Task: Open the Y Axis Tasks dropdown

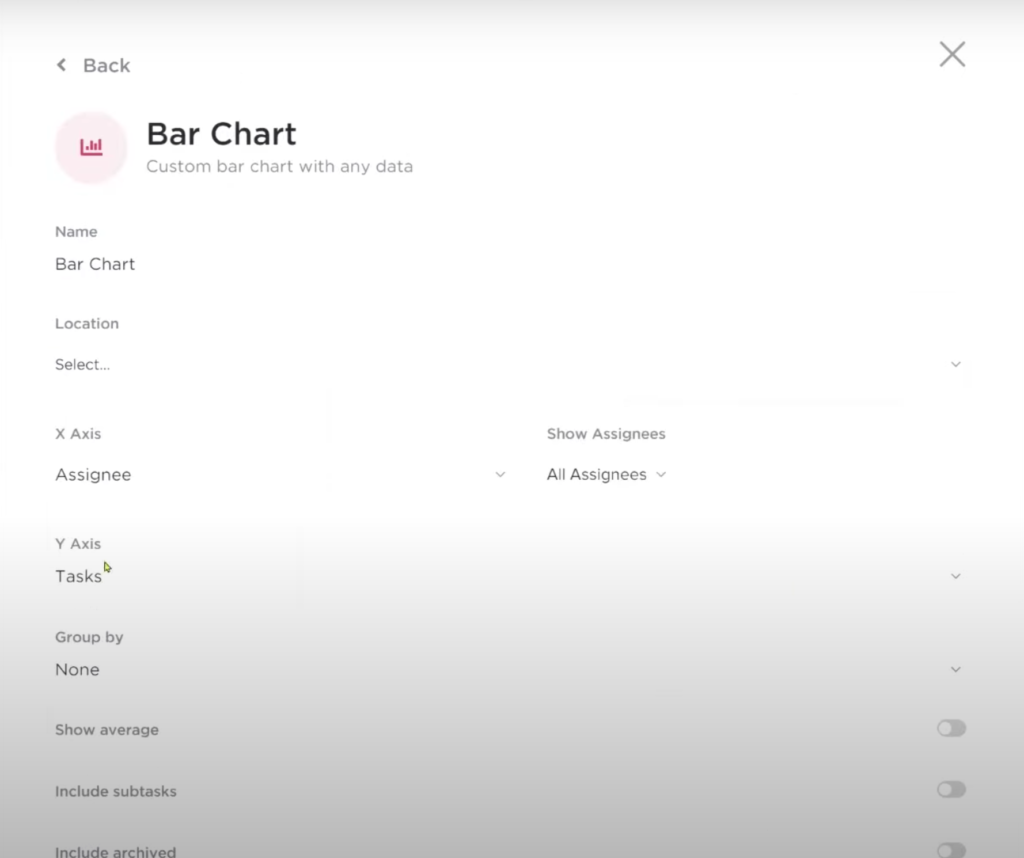Action: [509, 576]
